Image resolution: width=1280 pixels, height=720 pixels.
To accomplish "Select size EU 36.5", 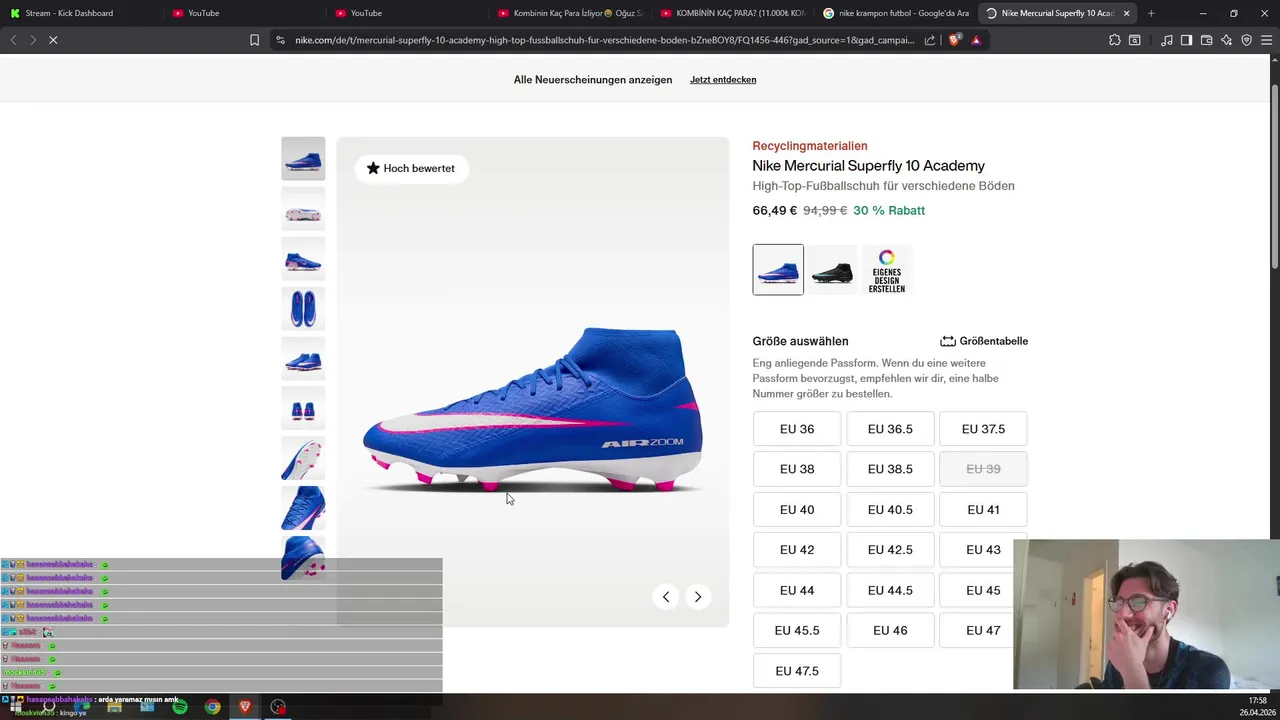I will point(890,429).
